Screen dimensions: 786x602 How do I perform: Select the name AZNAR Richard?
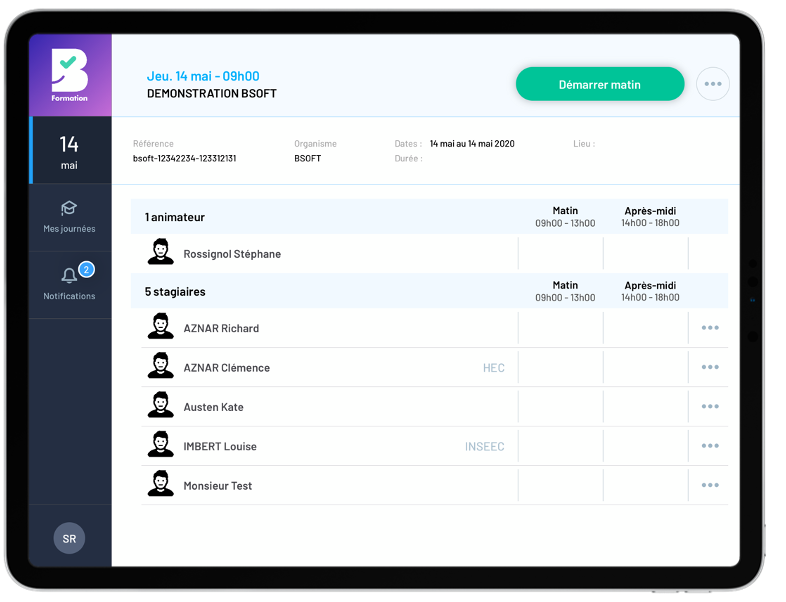click(x=221, y=328)
